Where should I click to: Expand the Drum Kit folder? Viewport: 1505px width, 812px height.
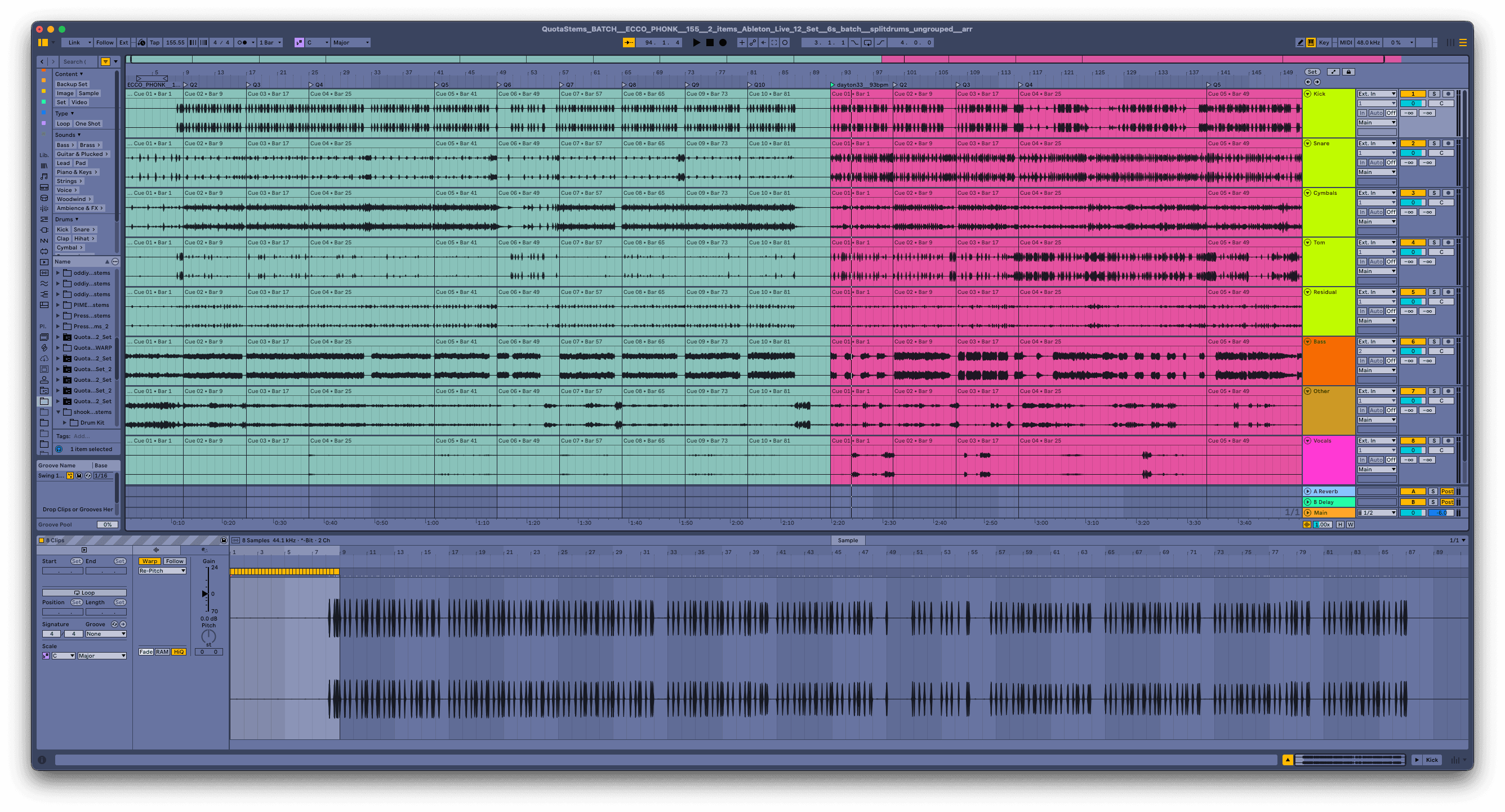pos(65,423)
